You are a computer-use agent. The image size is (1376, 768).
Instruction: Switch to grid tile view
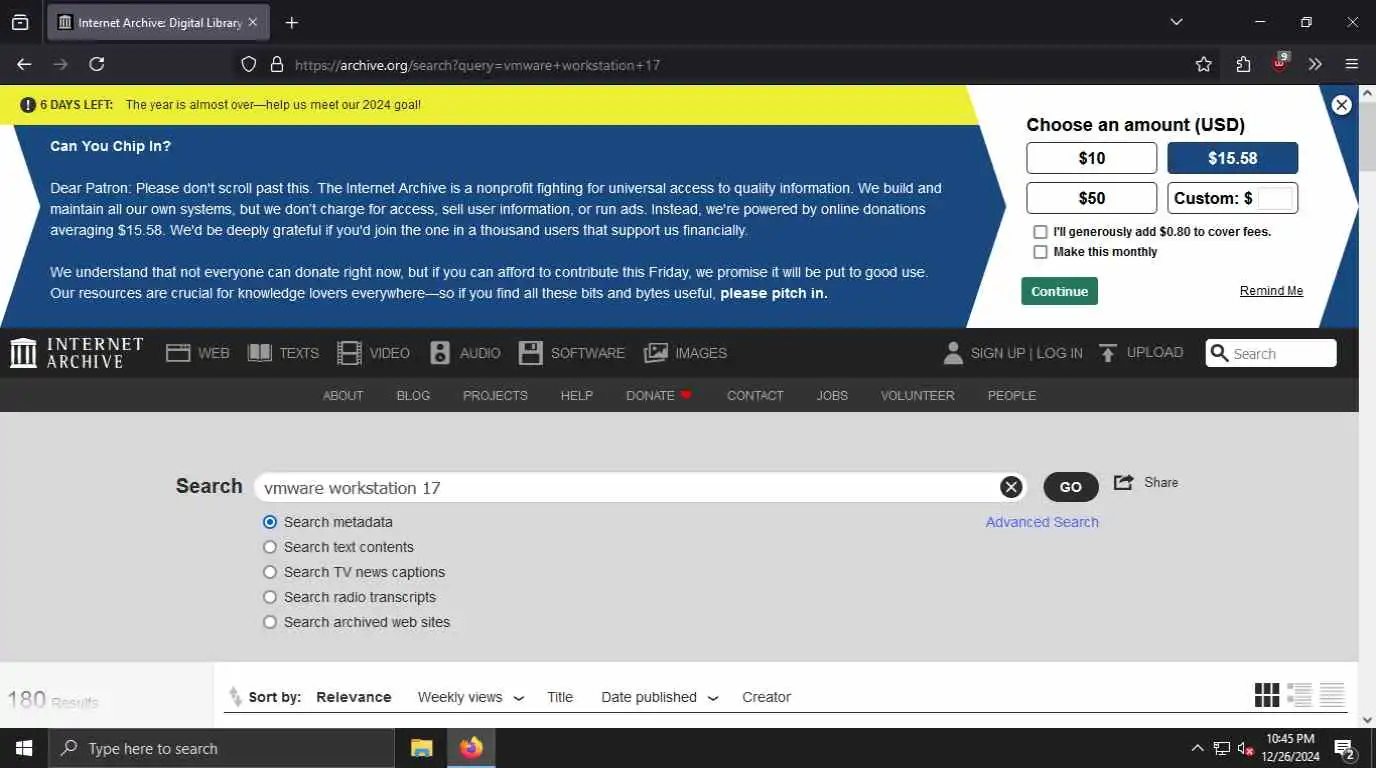click(1267, 695)
